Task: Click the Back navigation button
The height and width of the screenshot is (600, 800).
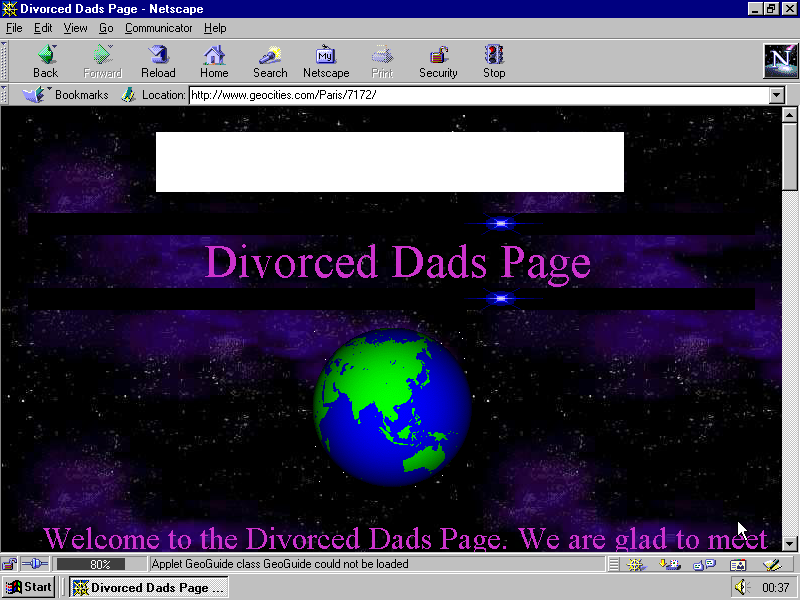Action: [45, 61]
